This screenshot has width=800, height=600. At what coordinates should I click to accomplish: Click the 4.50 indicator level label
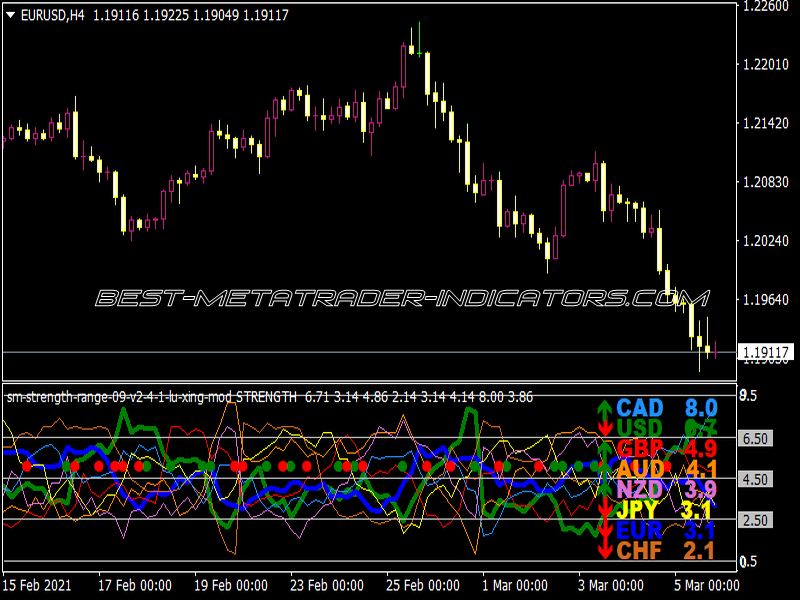(755, 479)
